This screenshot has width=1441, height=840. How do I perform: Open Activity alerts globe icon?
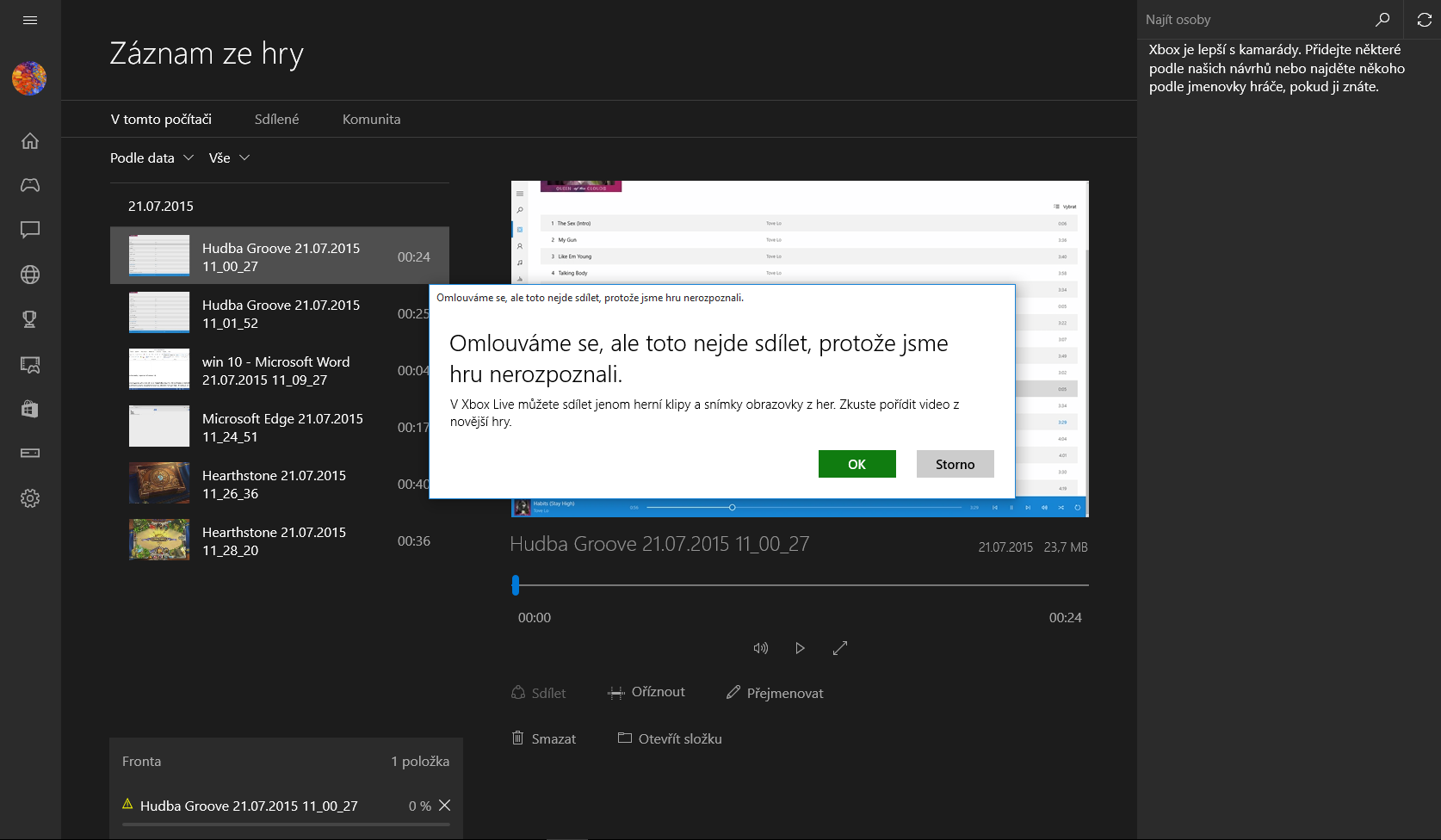click(30, 275)
